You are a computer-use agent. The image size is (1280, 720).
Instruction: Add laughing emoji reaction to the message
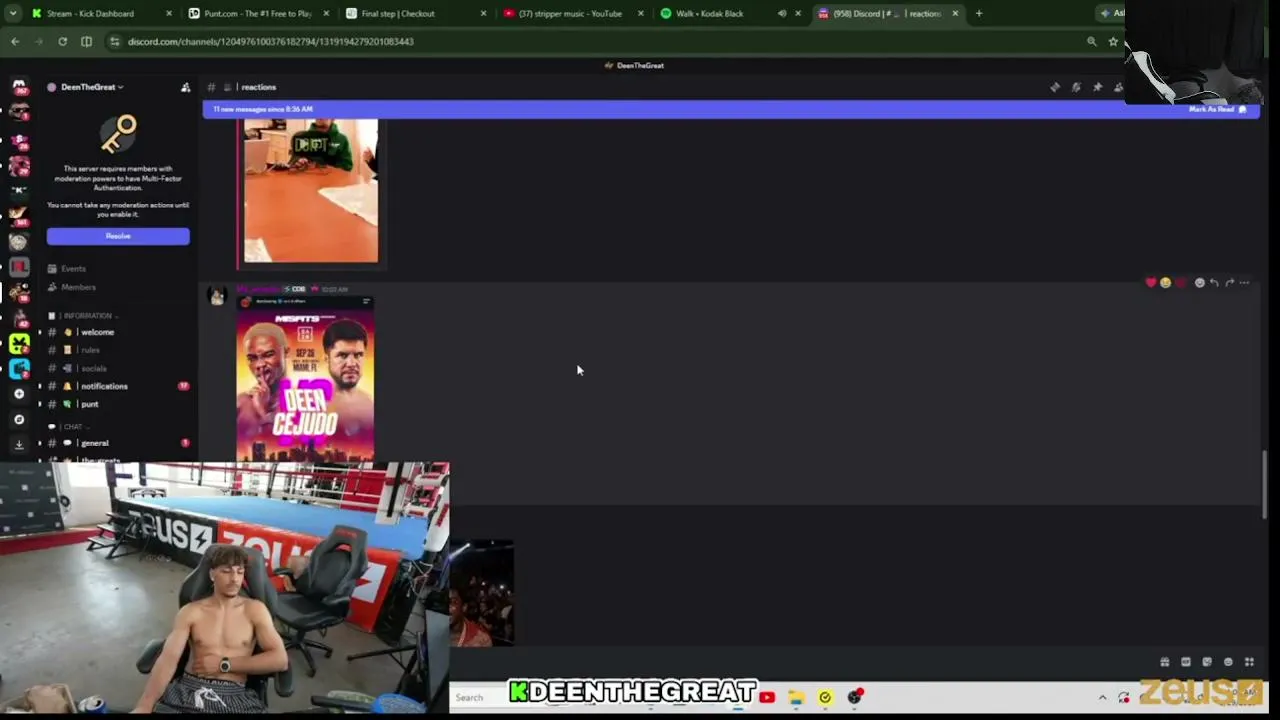pos(1165,283)
